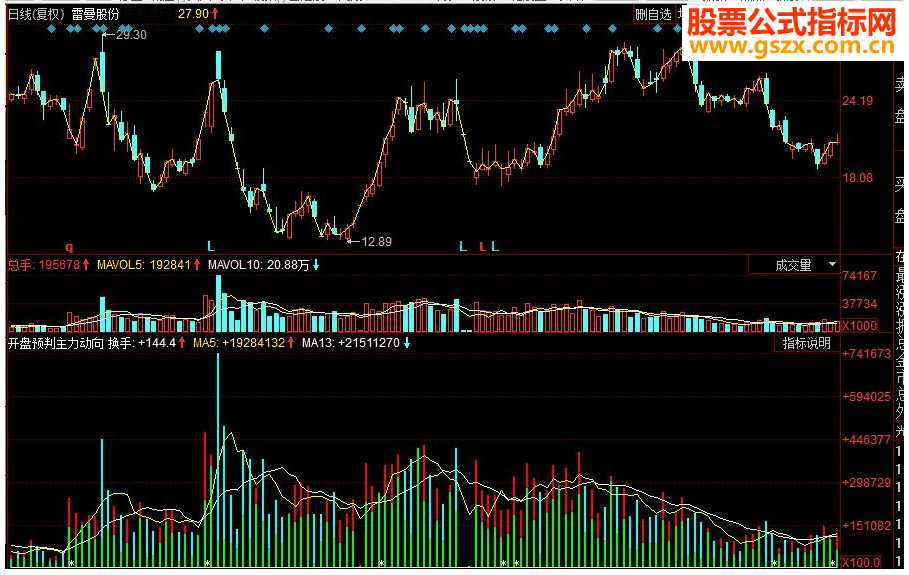The height and width of the screenshot is (575, 909).
Task: Click the 开盘预判主力动向 indicator name
Action: [56, 343]
